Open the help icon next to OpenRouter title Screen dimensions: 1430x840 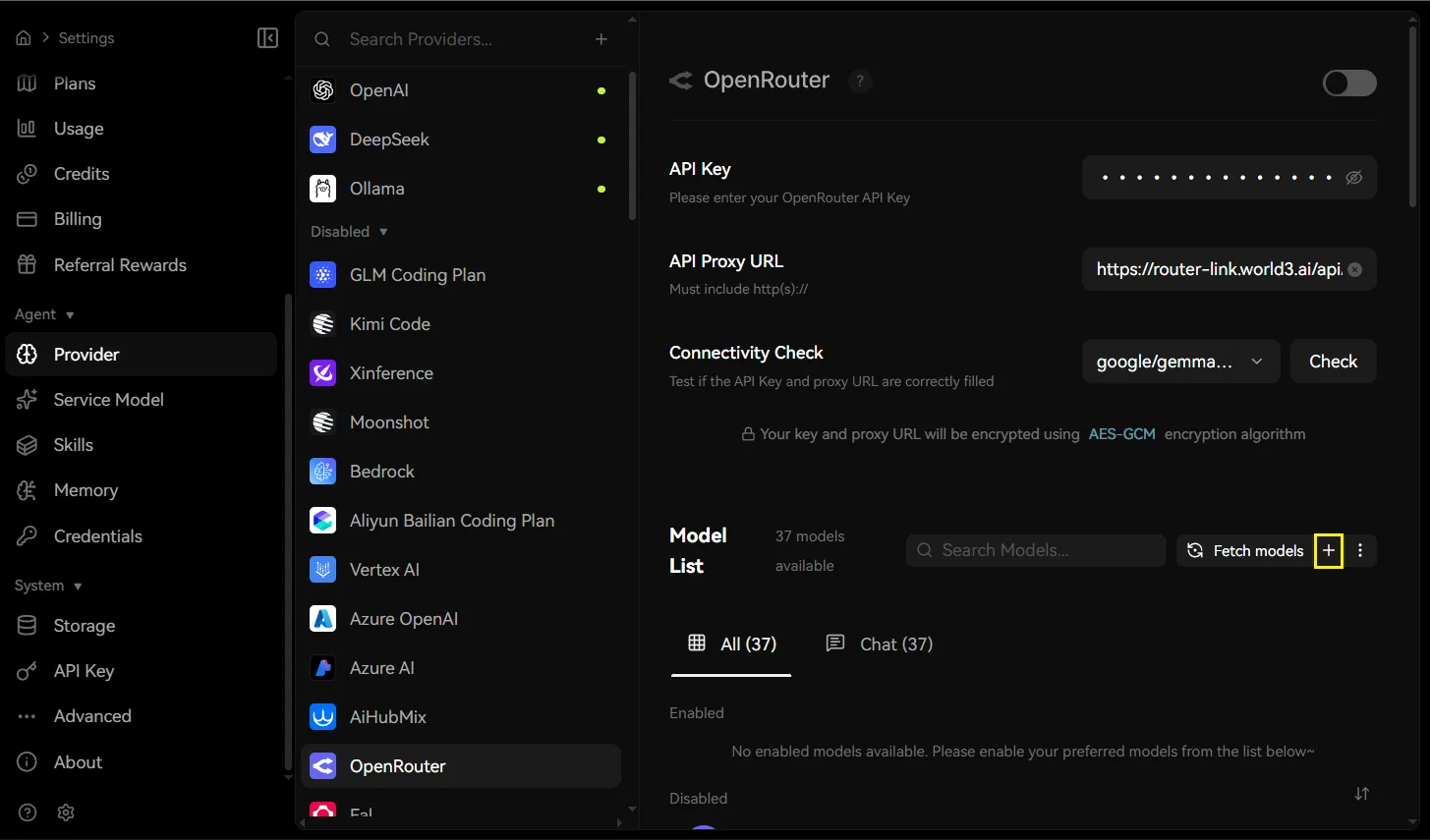(x=860, y=81)
